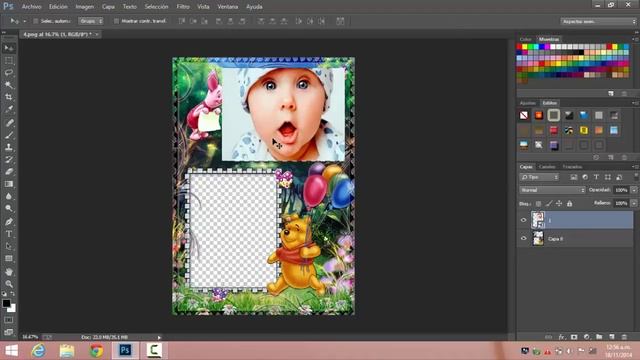
Task: Select the Zoom tool
Action: tap(9, 284)
